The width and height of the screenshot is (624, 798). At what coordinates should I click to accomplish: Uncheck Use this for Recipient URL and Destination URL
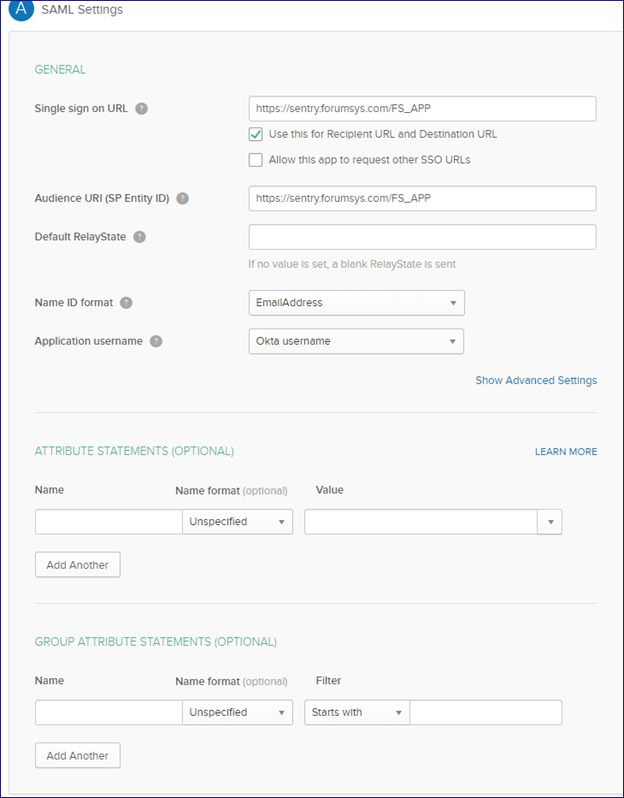point(256,134)
